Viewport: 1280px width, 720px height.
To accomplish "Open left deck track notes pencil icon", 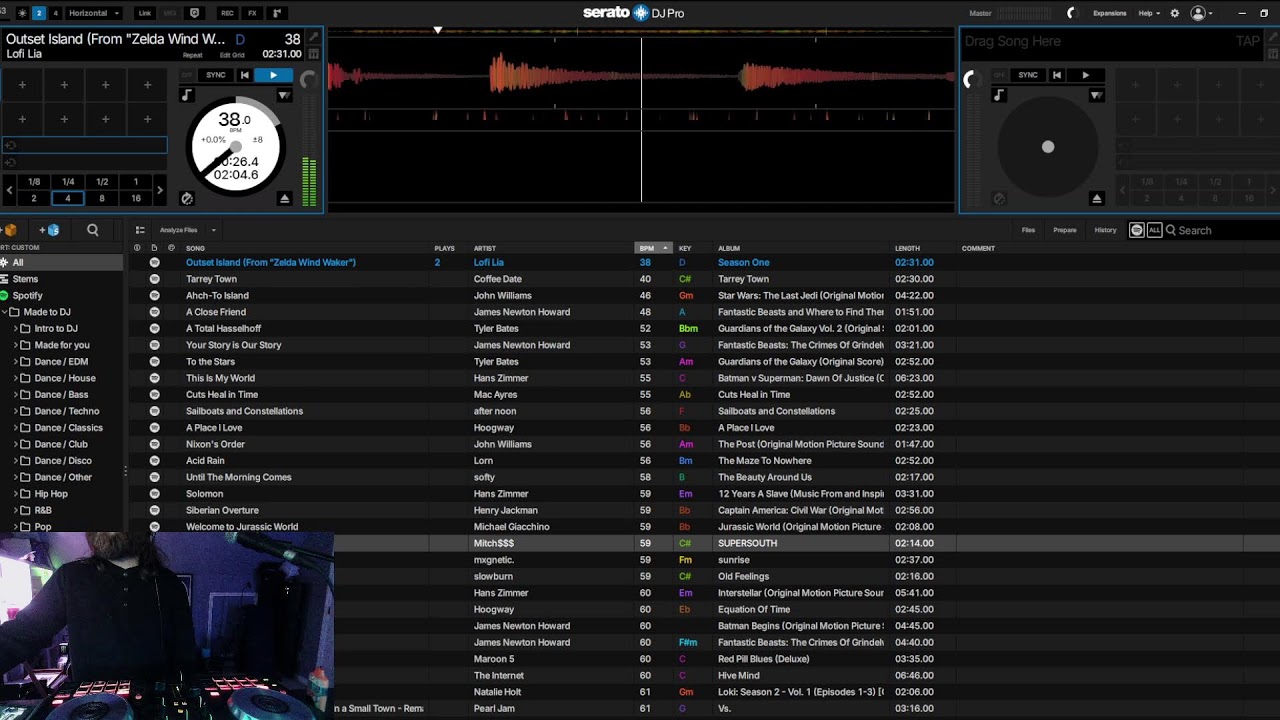I will click(x=313, y=38).
